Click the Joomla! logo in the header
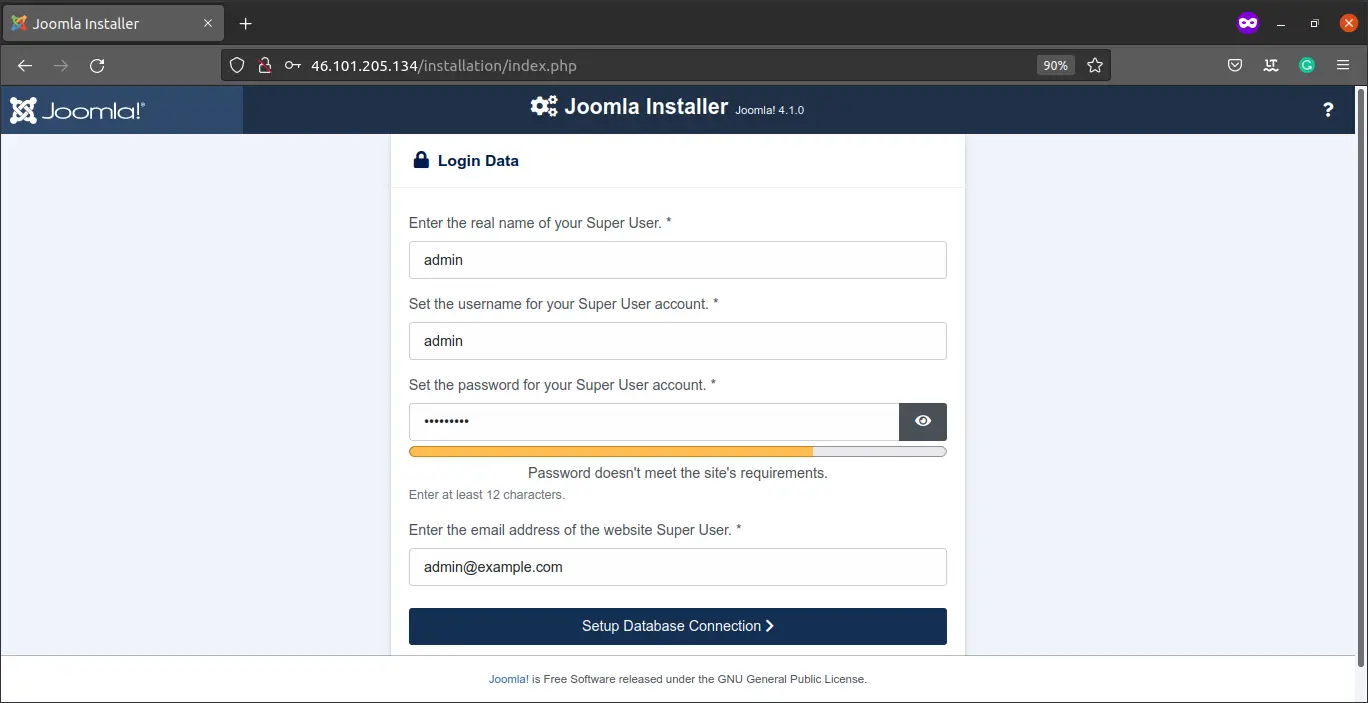 click(77, 110)
